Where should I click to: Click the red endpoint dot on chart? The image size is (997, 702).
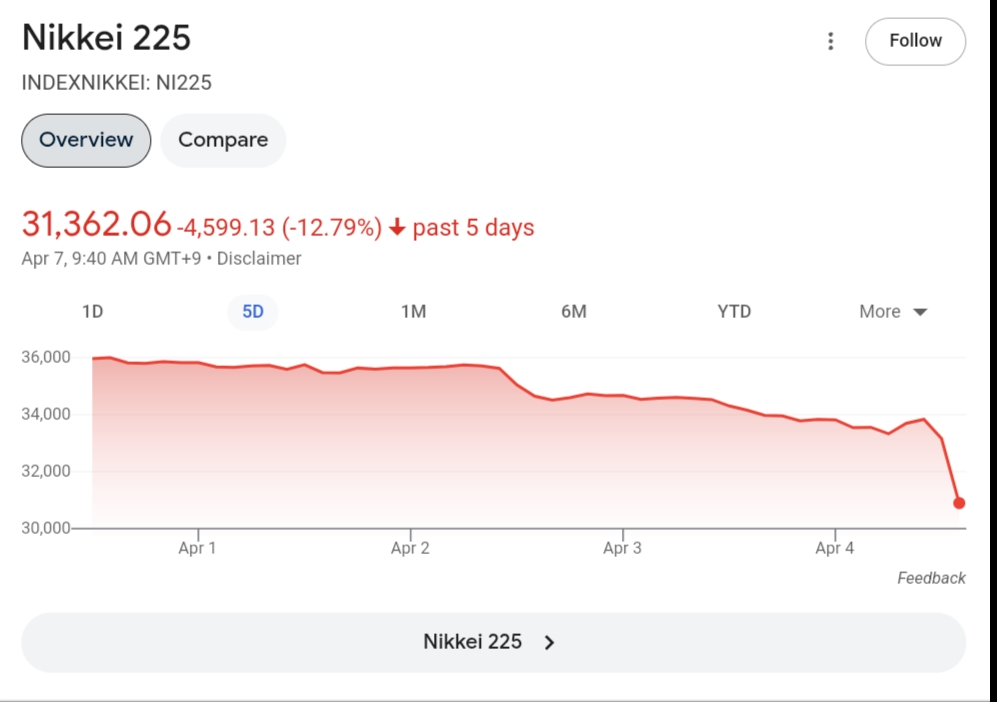point(959,503)
